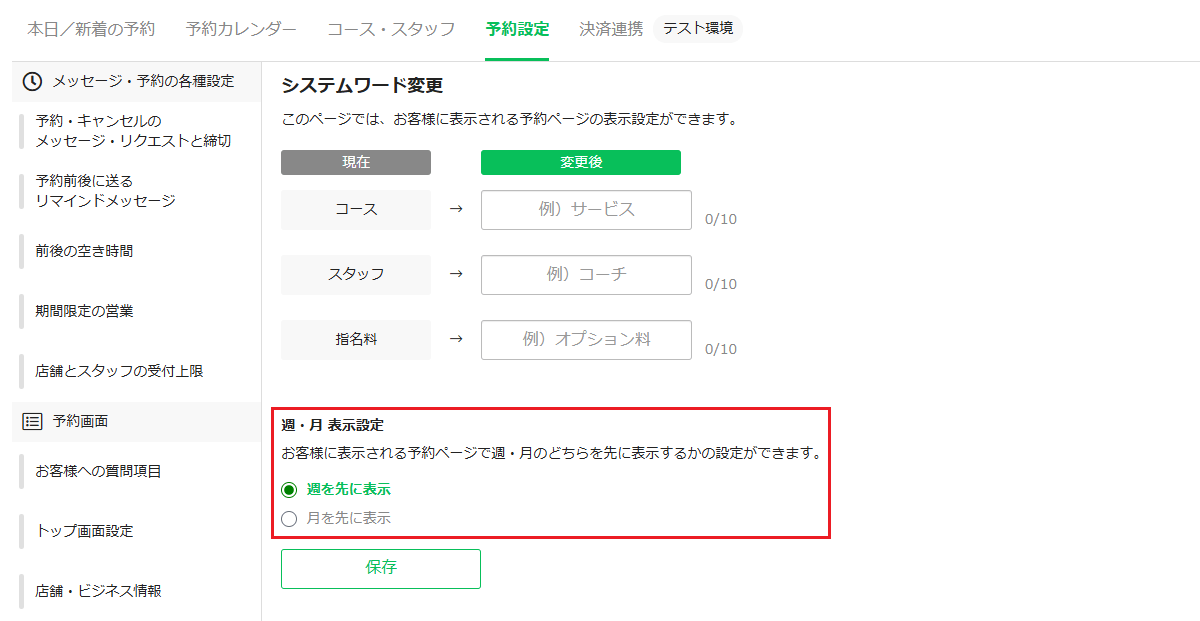Viewport: 1200px width, 621px height.
Task: Open the 本日/新着の予約 tab
Action: pos(91,29)
